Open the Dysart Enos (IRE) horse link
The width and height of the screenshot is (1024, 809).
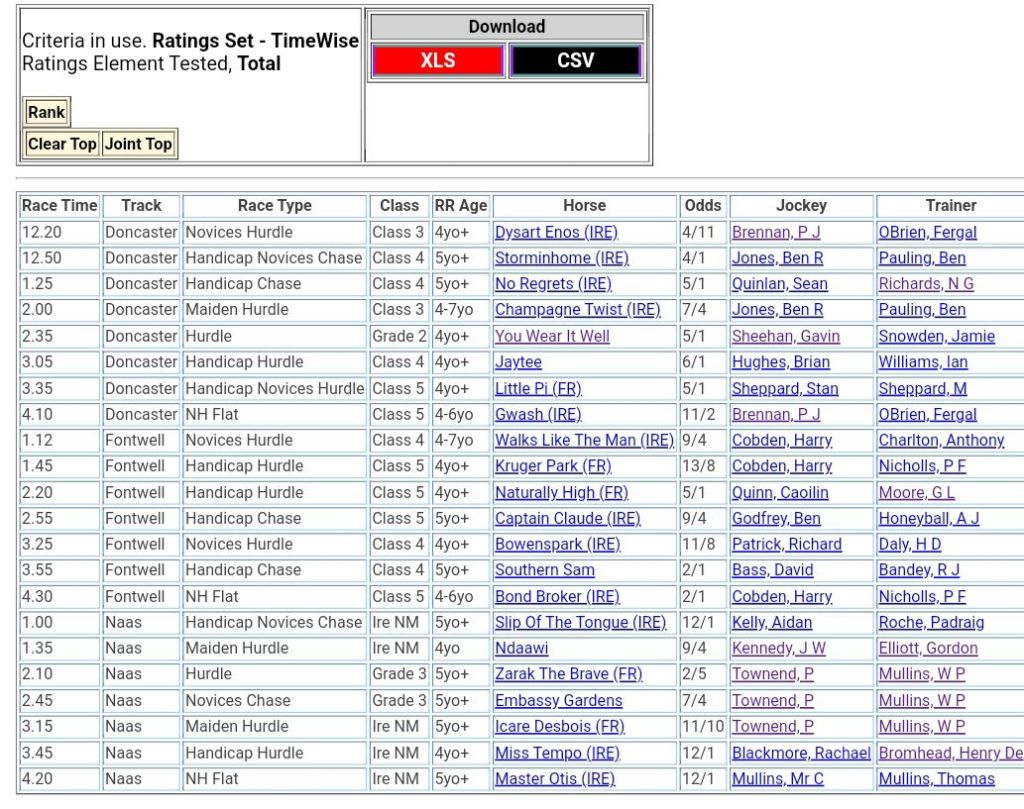(x=556, y=232)
